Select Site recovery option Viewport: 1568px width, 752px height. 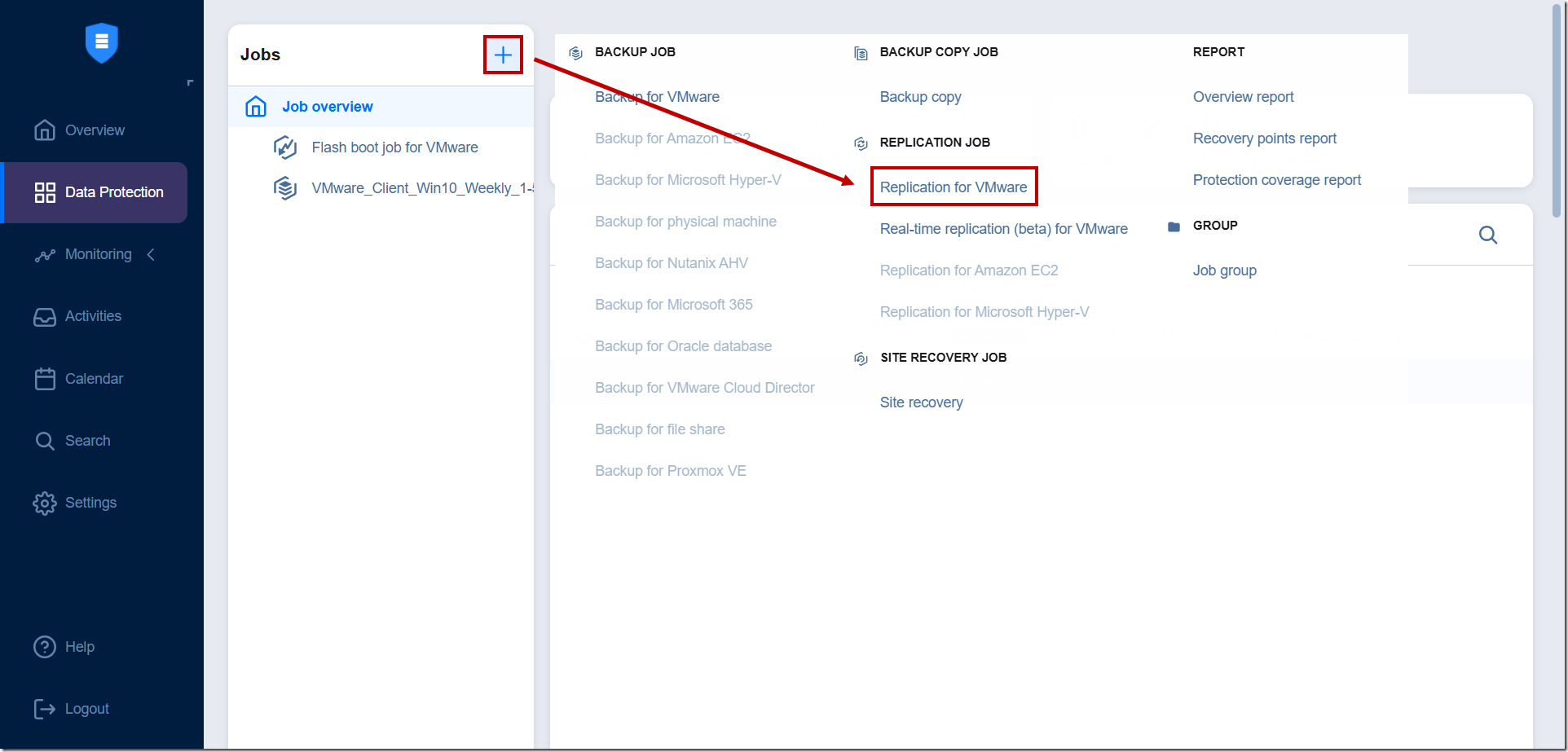click(x=921, y=402)
